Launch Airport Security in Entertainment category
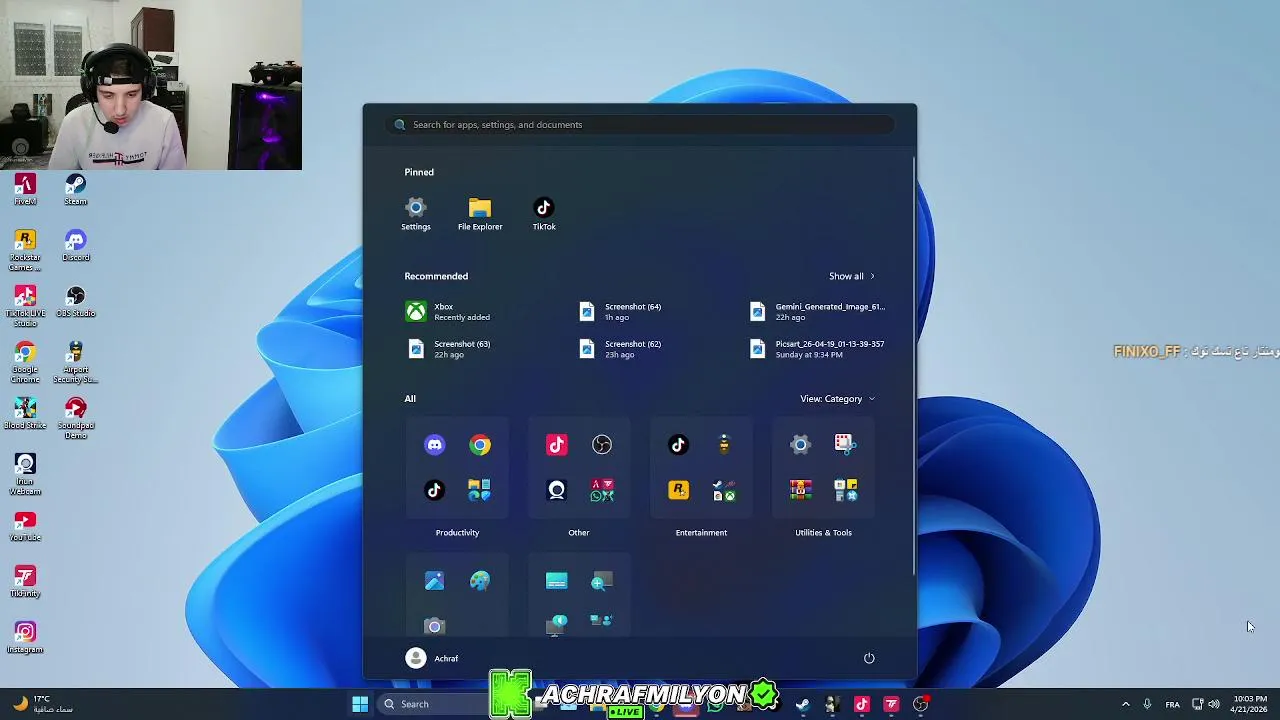 [724, 445]
